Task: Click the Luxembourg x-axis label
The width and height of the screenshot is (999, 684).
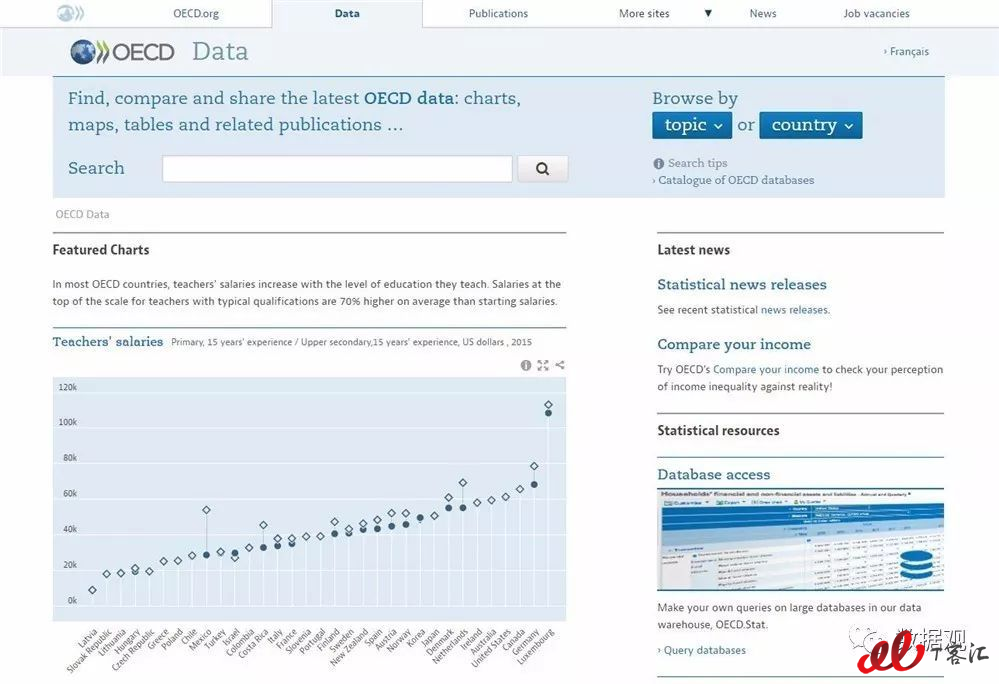Action: (x=535, y=646)
